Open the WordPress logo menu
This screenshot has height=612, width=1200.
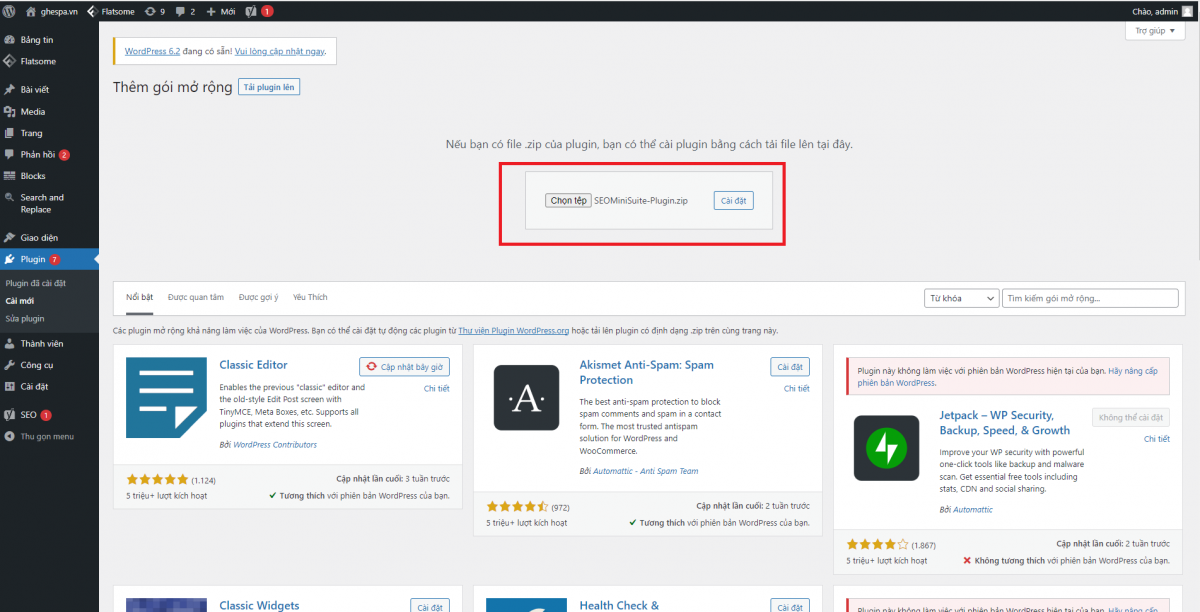coord(10,11)
